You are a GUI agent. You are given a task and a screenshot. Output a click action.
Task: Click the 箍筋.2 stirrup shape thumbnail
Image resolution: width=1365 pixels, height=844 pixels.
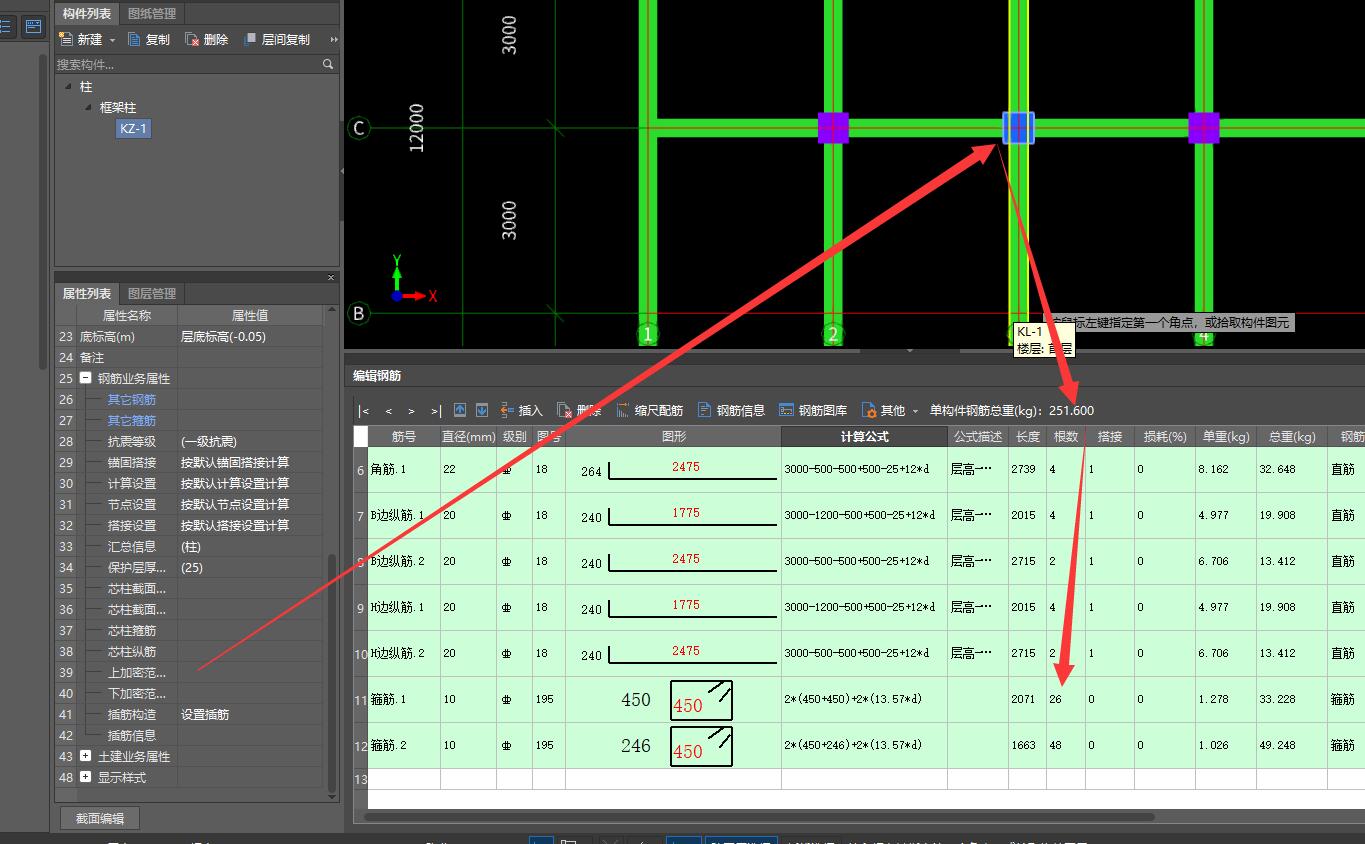pos(701,746)
